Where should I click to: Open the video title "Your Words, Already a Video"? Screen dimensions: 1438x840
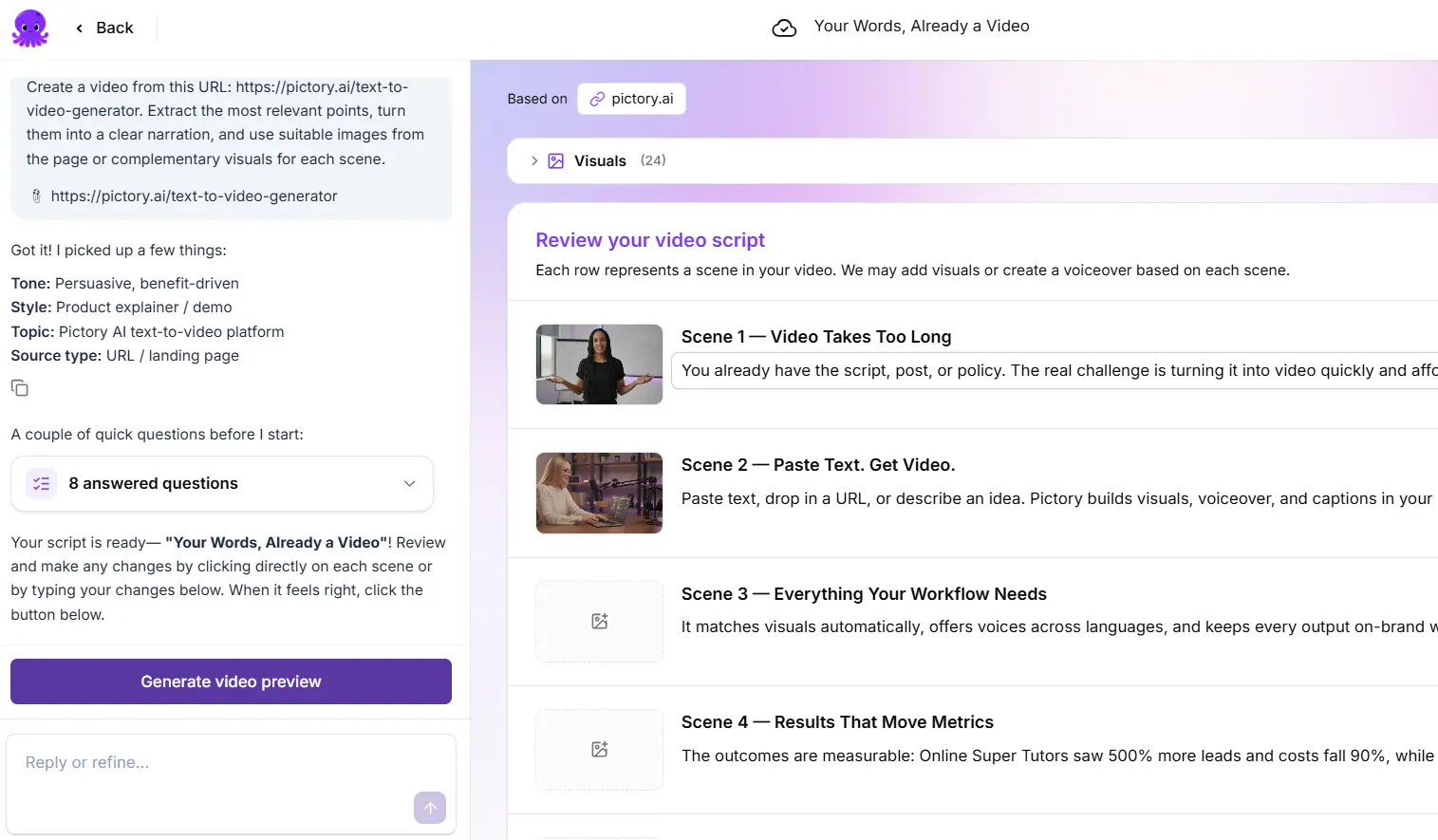tap(922, 27)
